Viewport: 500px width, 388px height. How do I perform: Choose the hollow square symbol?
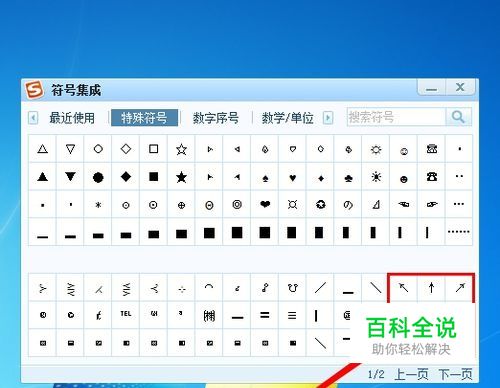point(153,149)
